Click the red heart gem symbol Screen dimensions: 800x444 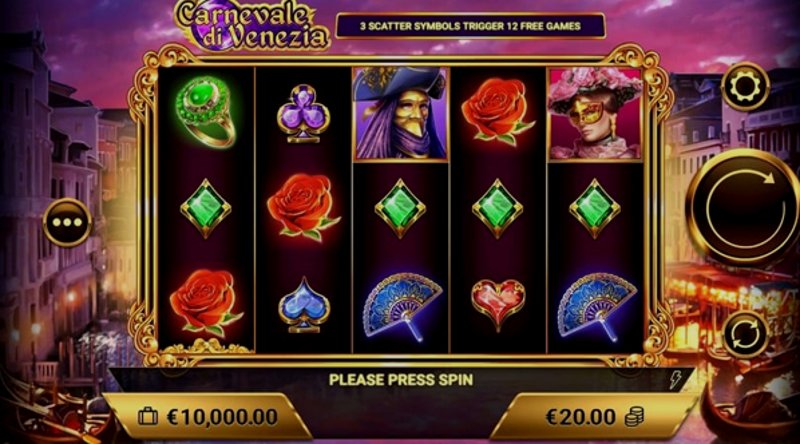(x=497, y=305)
